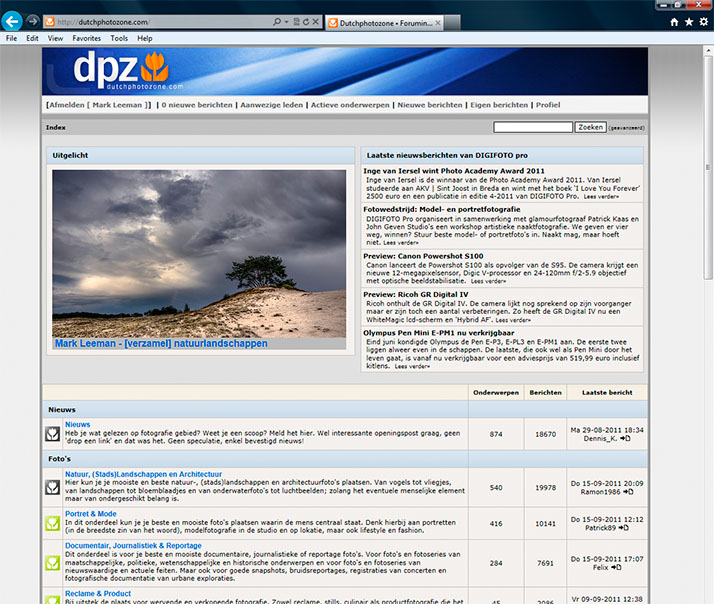The height and width of the screenshot is (604, 714).
Task: Open Mark Leeman natuurlandschappen caption link
Action: (x=161, y=343)
